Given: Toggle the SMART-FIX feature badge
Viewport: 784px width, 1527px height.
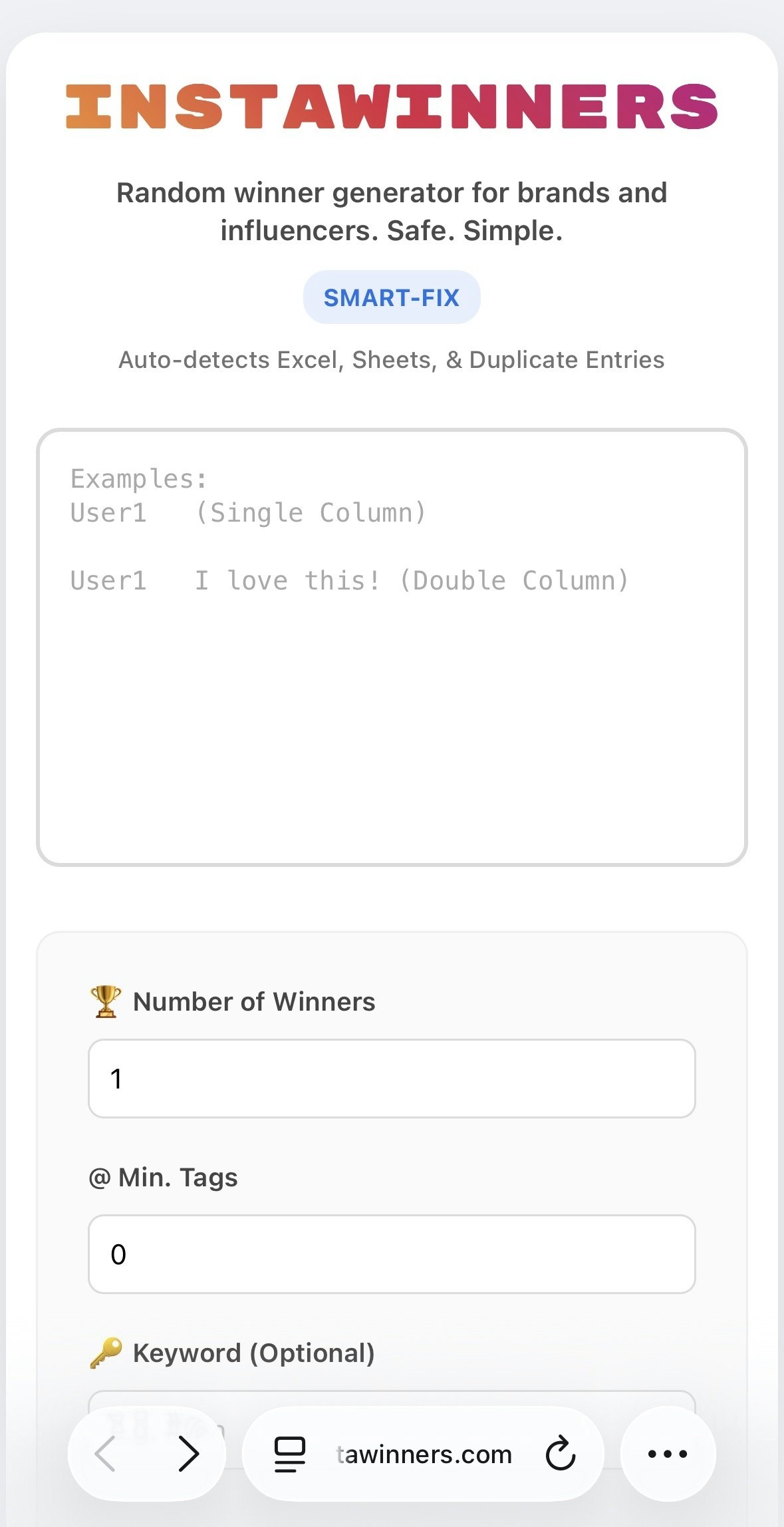Looking at the screenshot, I should pyautogui.click(x=391, y=297).
